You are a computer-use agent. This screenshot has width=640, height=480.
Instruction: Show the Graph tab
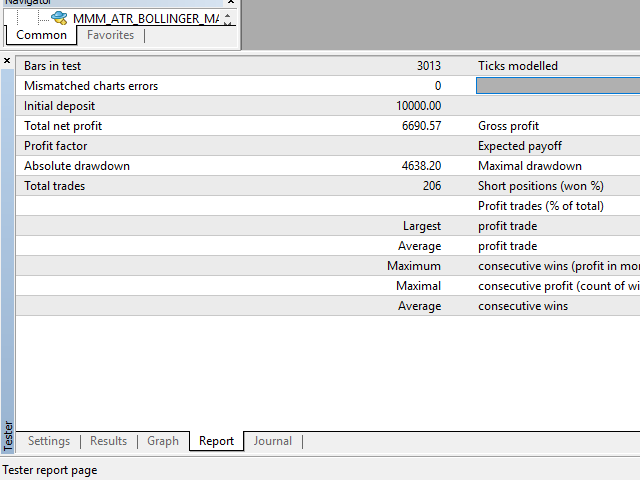click(162, 441)
